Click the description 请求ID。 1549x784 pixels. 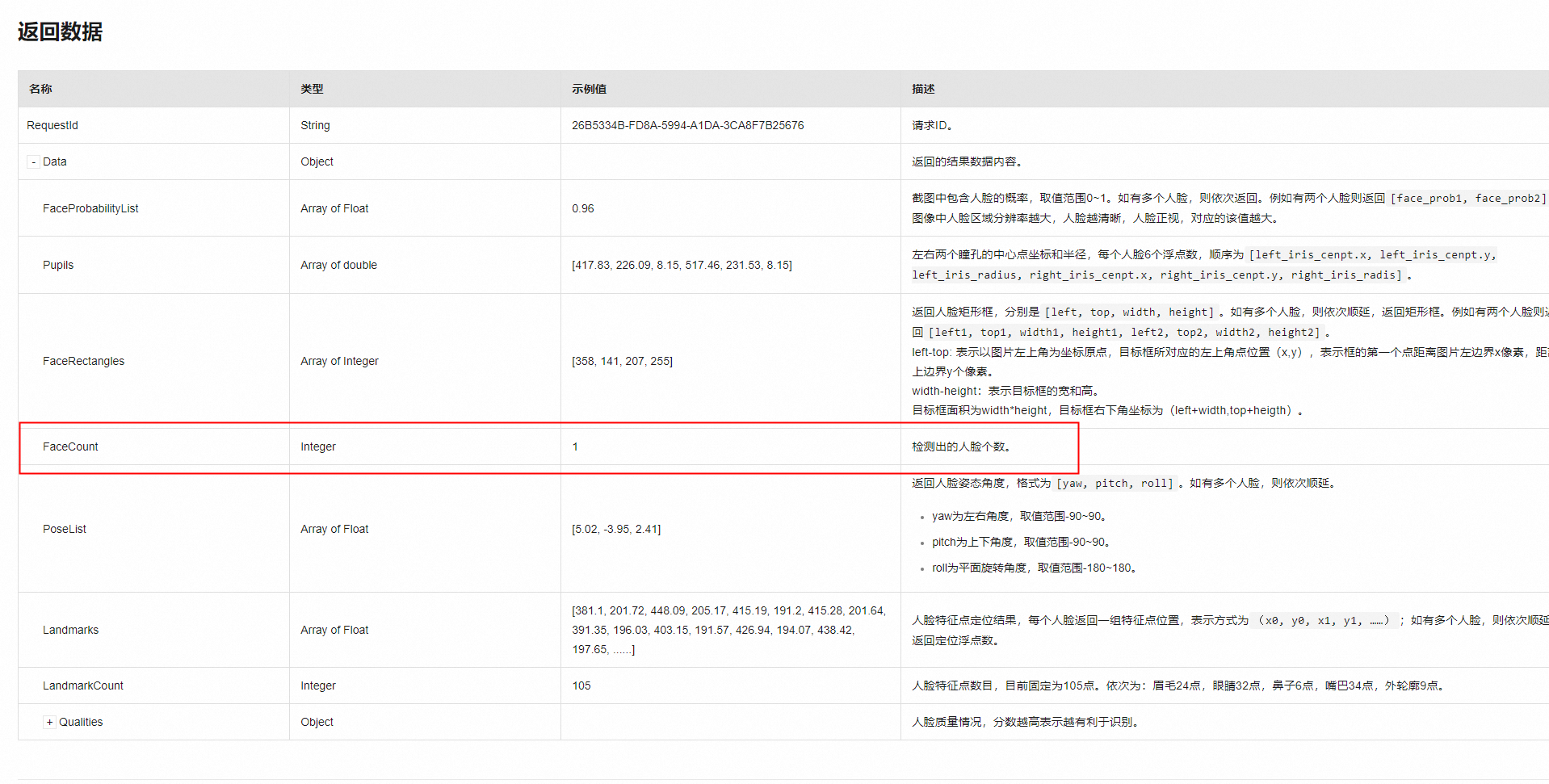[x=933, y=125]
